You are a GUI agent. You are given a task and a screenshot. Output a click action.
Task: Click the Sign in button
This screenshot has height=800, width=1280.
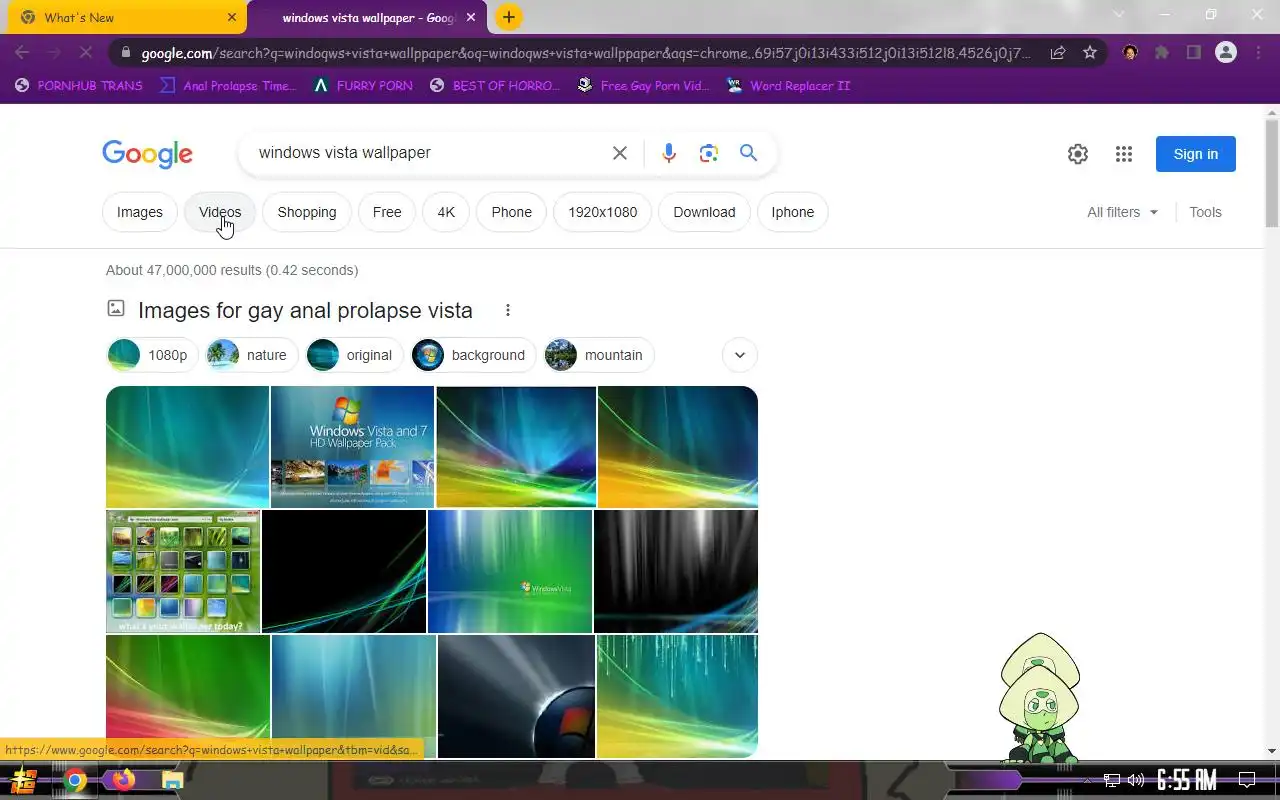(1196, 154)
